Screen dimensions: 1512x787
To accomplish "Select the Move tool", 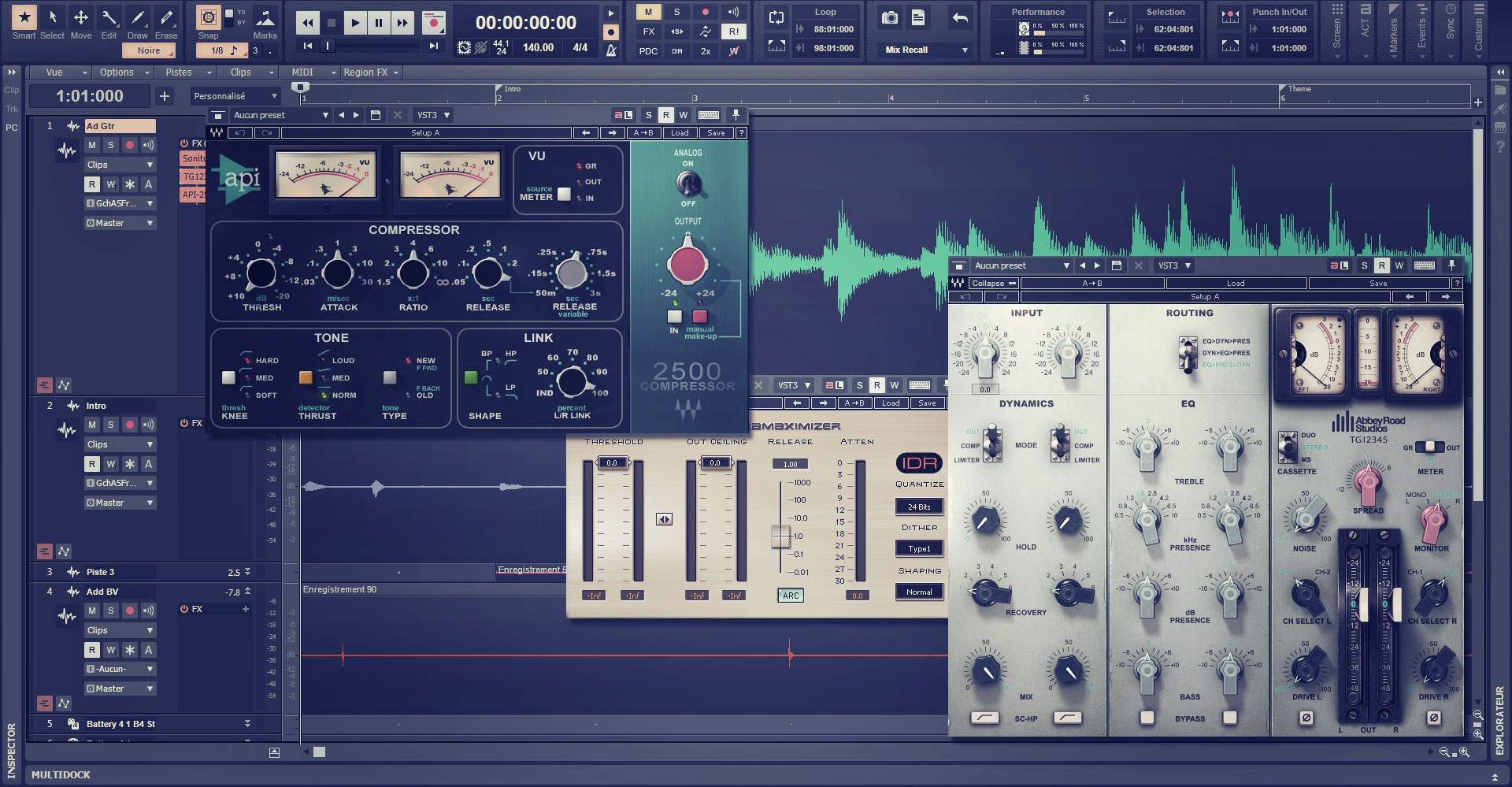I will (x=80, y=21).
